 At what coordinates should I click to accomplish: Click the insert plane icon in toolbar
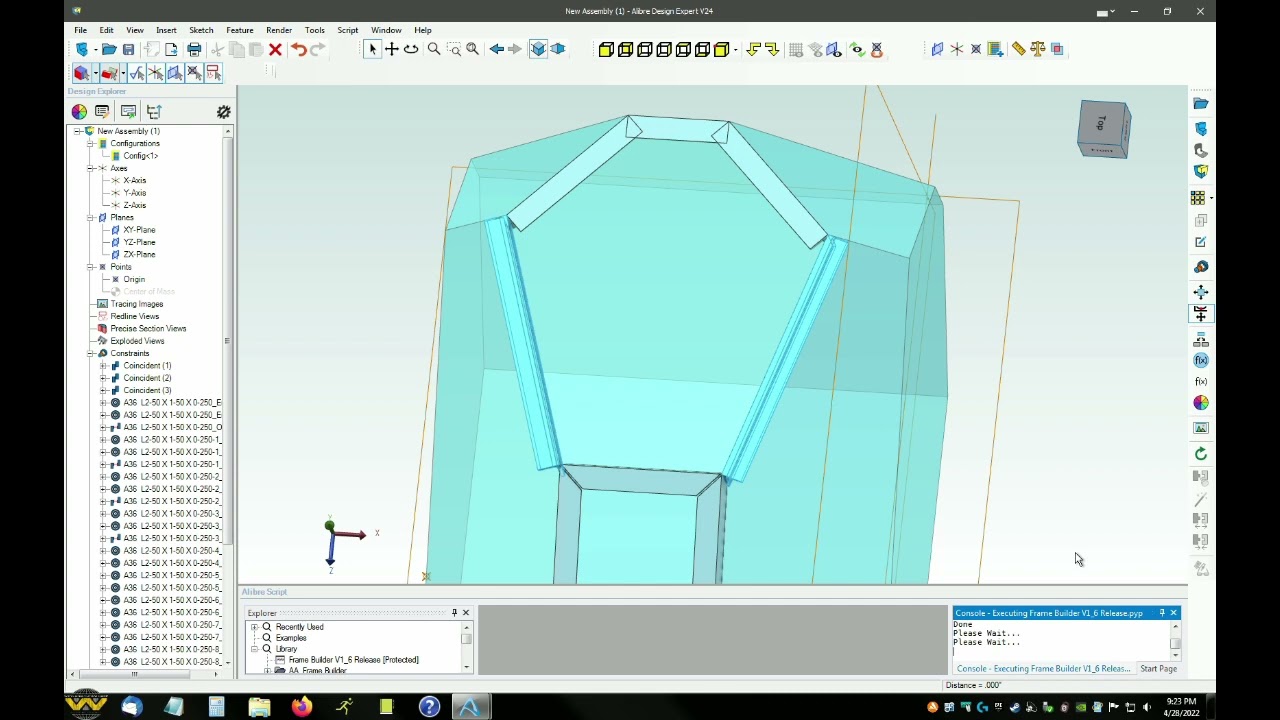pyautogui.click(x=937, y=49)
